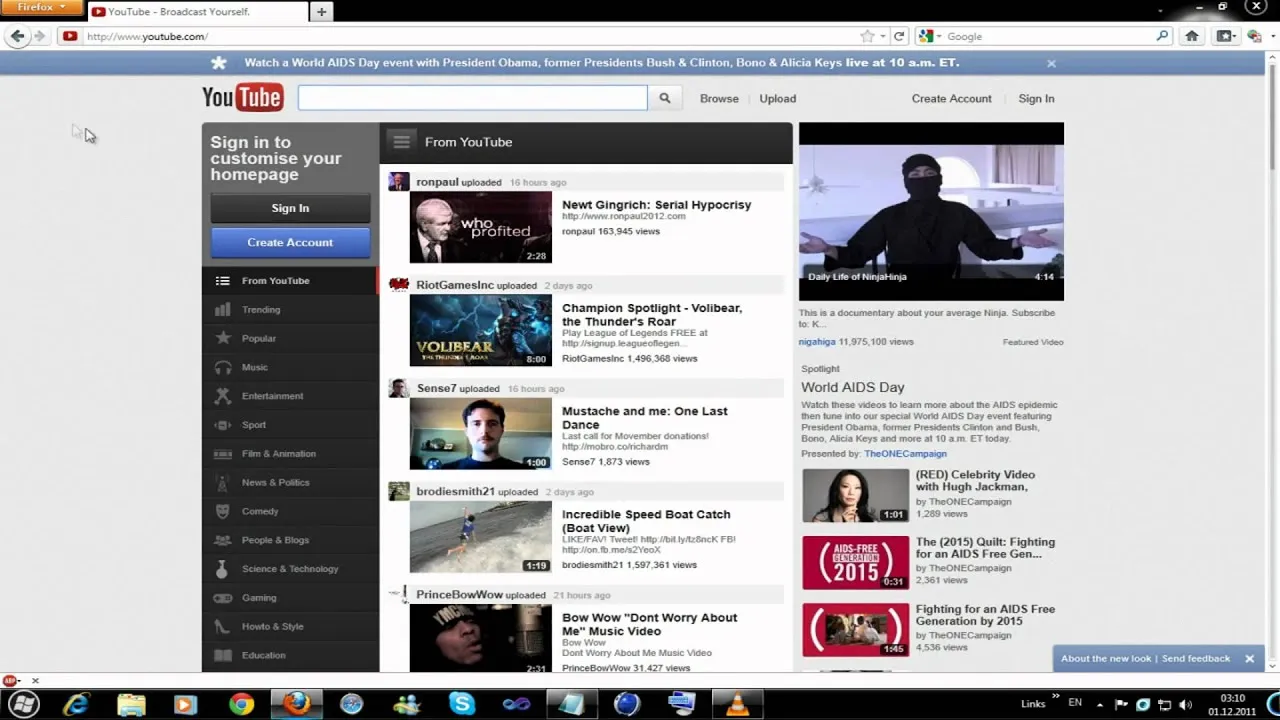
Task: Bookmark page with star icon
Action: pos(867,36)
